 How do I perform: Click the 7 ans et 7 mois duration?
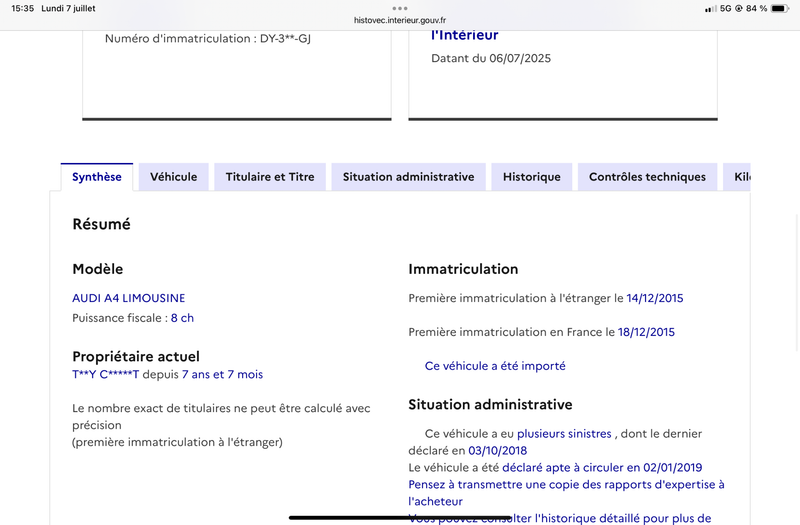point(222,374)
